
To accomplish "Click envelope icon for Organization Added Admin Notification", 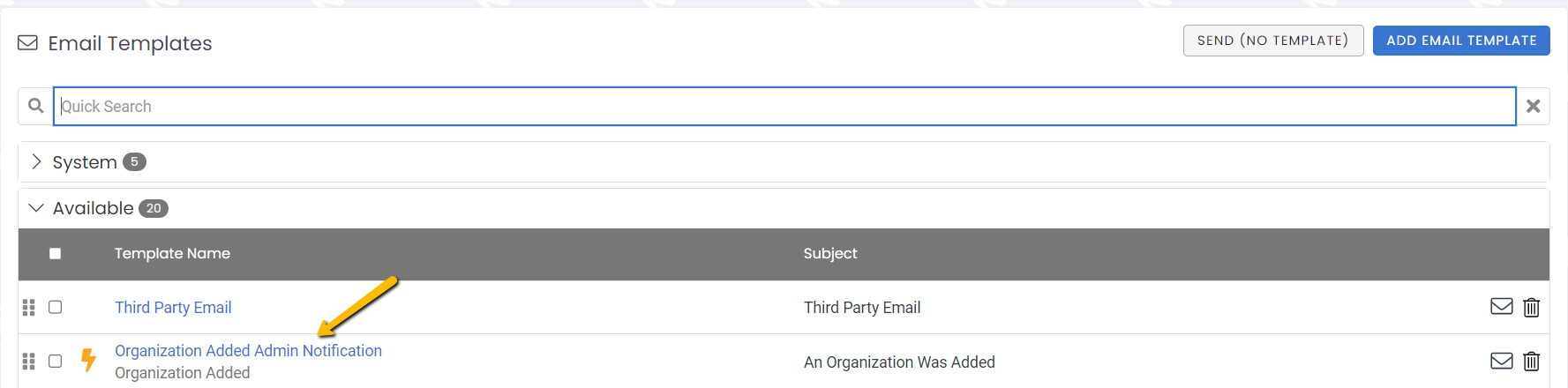I will tap(1502, 361).
